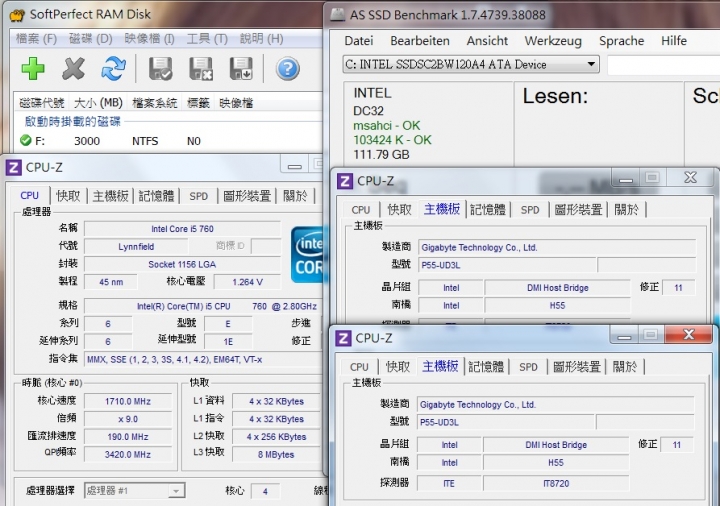Click the Z logo of the middle CPU-Z window
The height and width of the screenshot is (506, 720).
coord(345,181)
